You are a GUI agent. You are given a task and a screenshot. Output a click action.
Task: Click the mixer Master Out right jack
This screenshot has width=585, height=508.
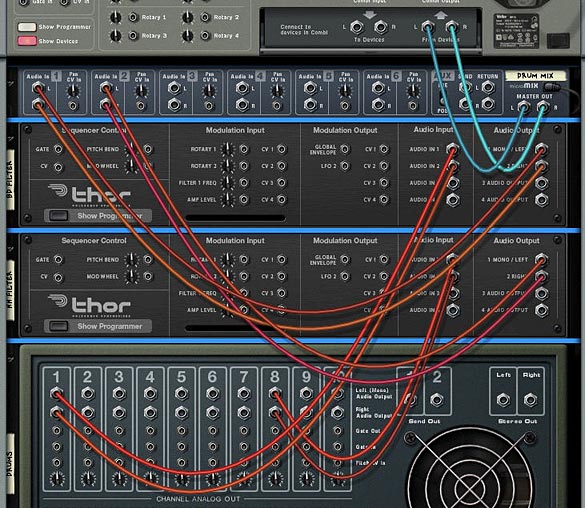point(543,108)
